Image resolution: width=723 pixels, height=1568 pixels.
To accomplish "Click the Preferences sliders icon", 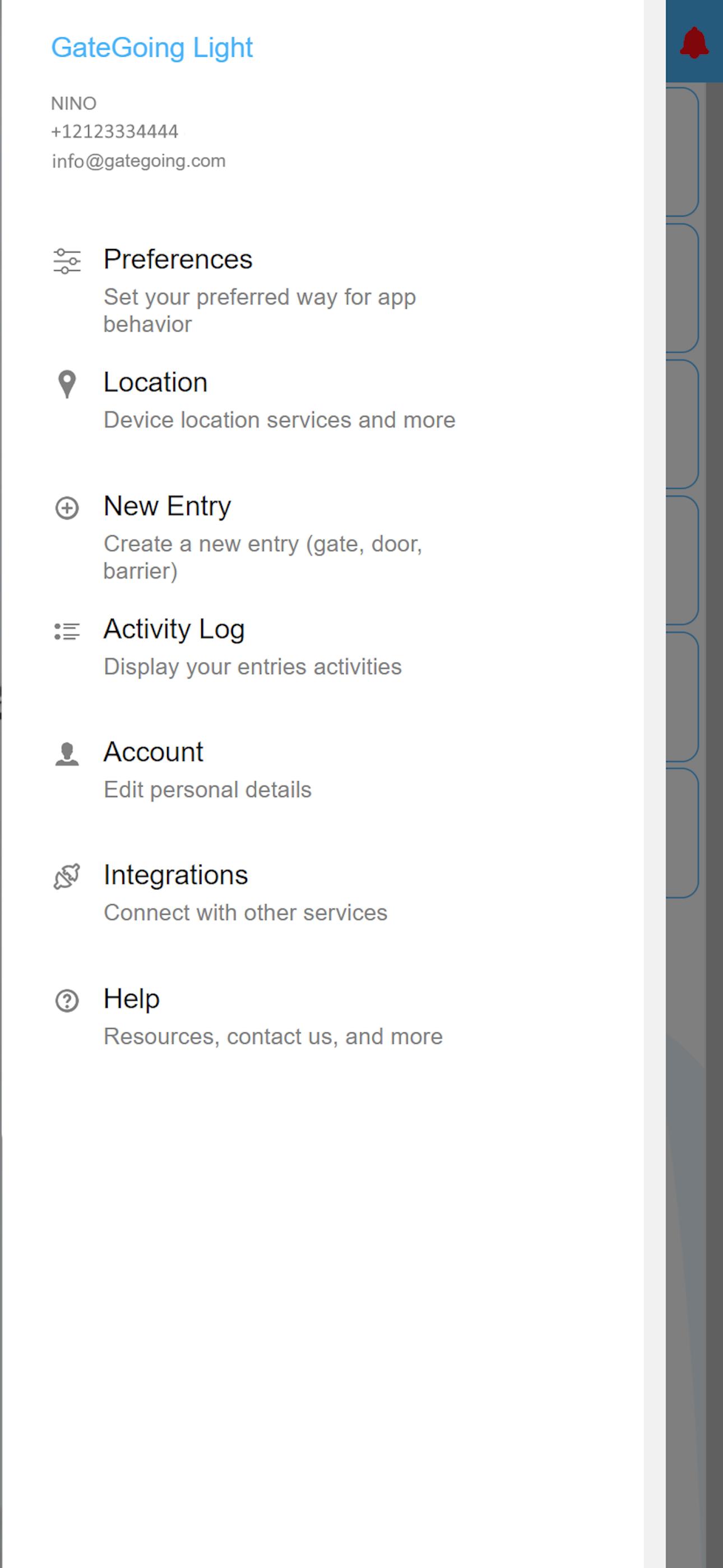I will click(x=67, y=261).
